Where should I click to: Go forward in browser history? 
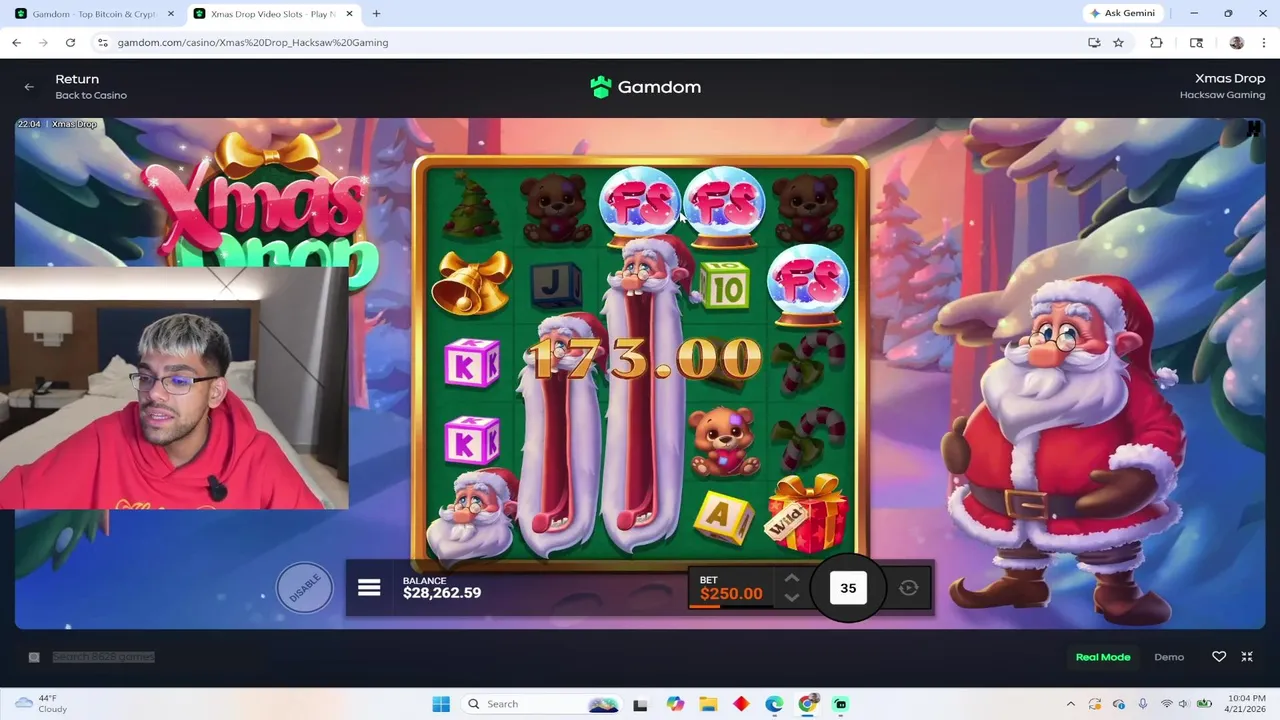click(x=43, y=42)
